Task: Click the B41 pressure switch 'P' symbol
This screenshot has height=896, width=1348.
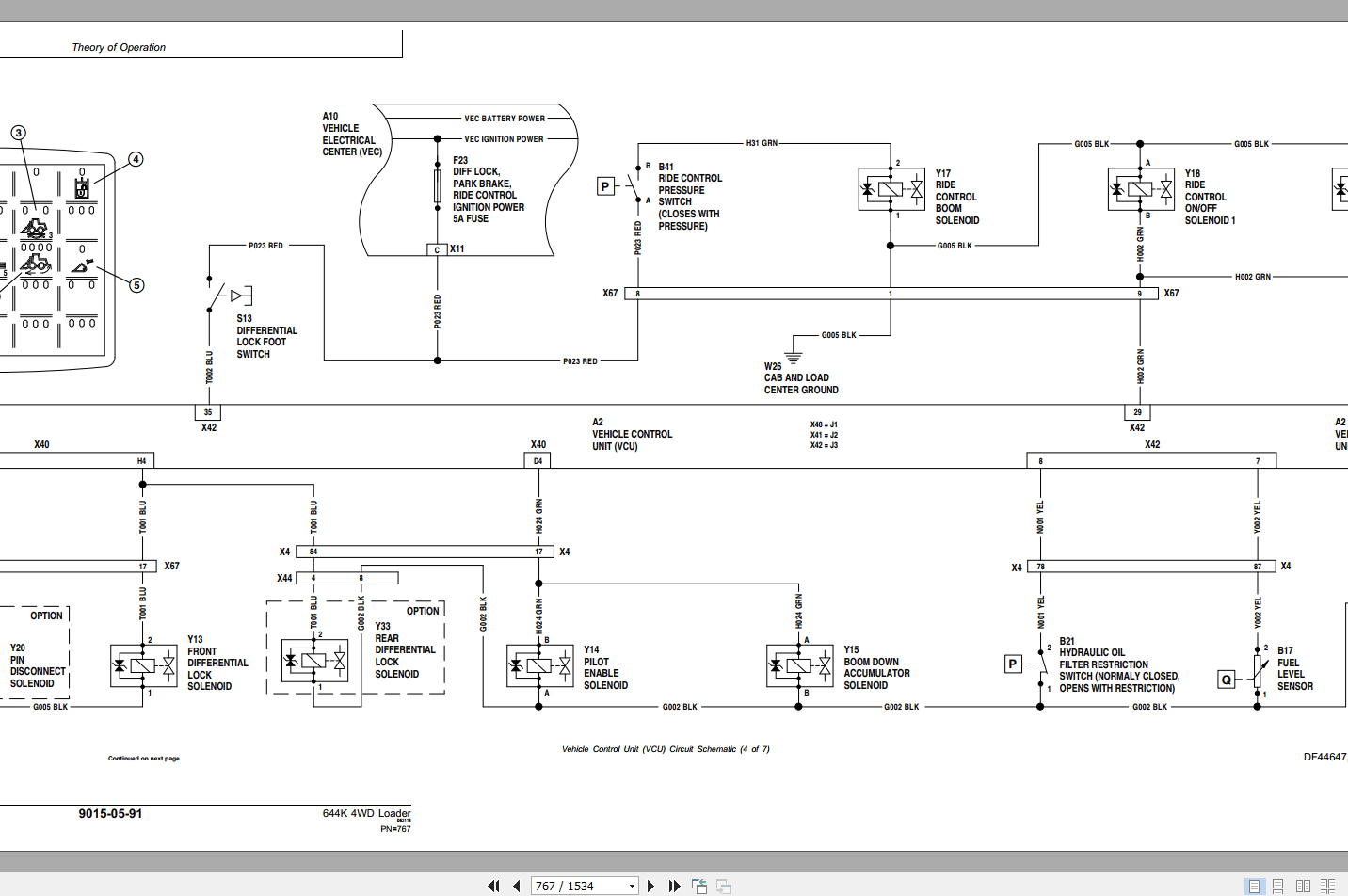Action: click(605, 186)
